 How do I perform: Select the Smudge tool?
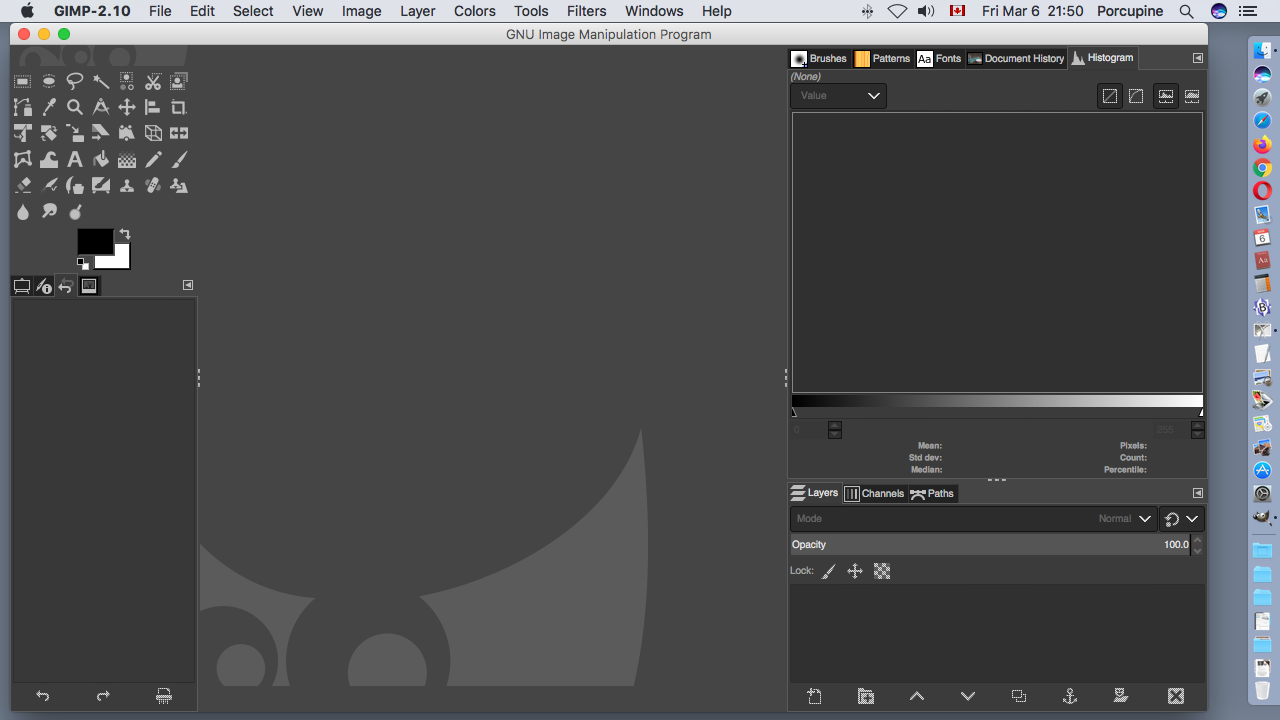point(48,212)
